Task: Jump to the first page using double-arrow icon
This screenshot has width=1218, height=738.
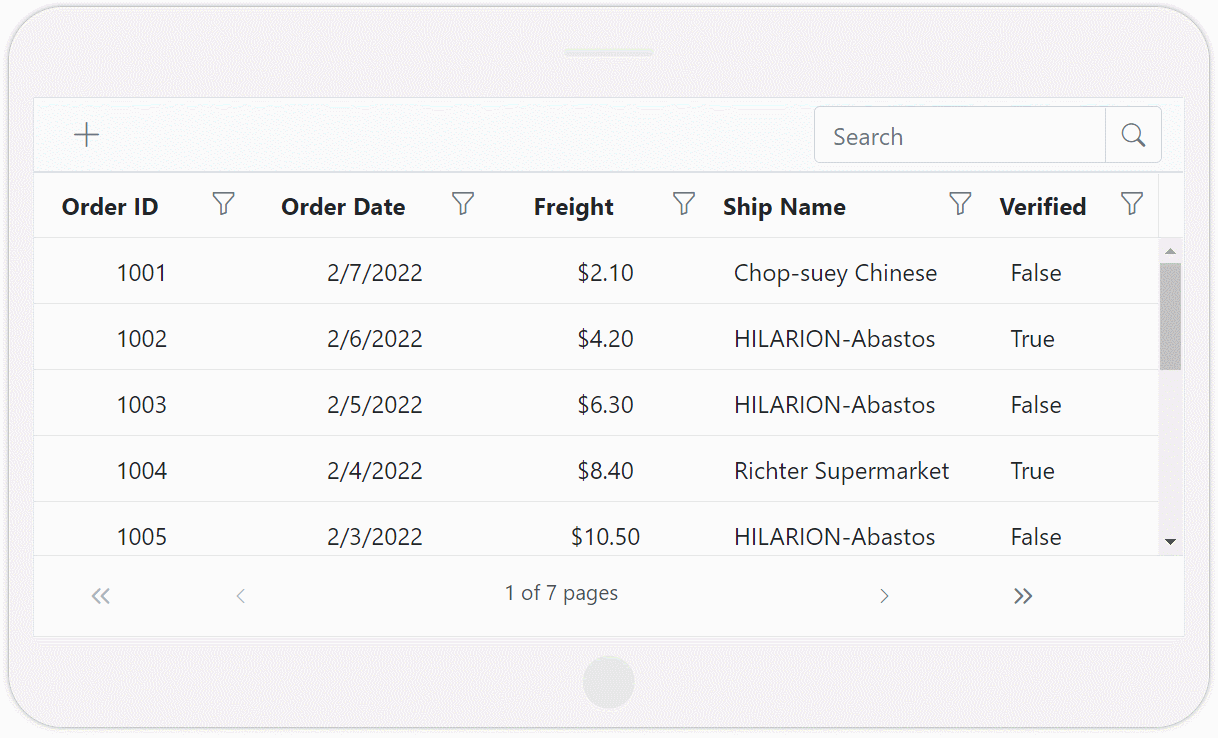Action: (100, 595)
